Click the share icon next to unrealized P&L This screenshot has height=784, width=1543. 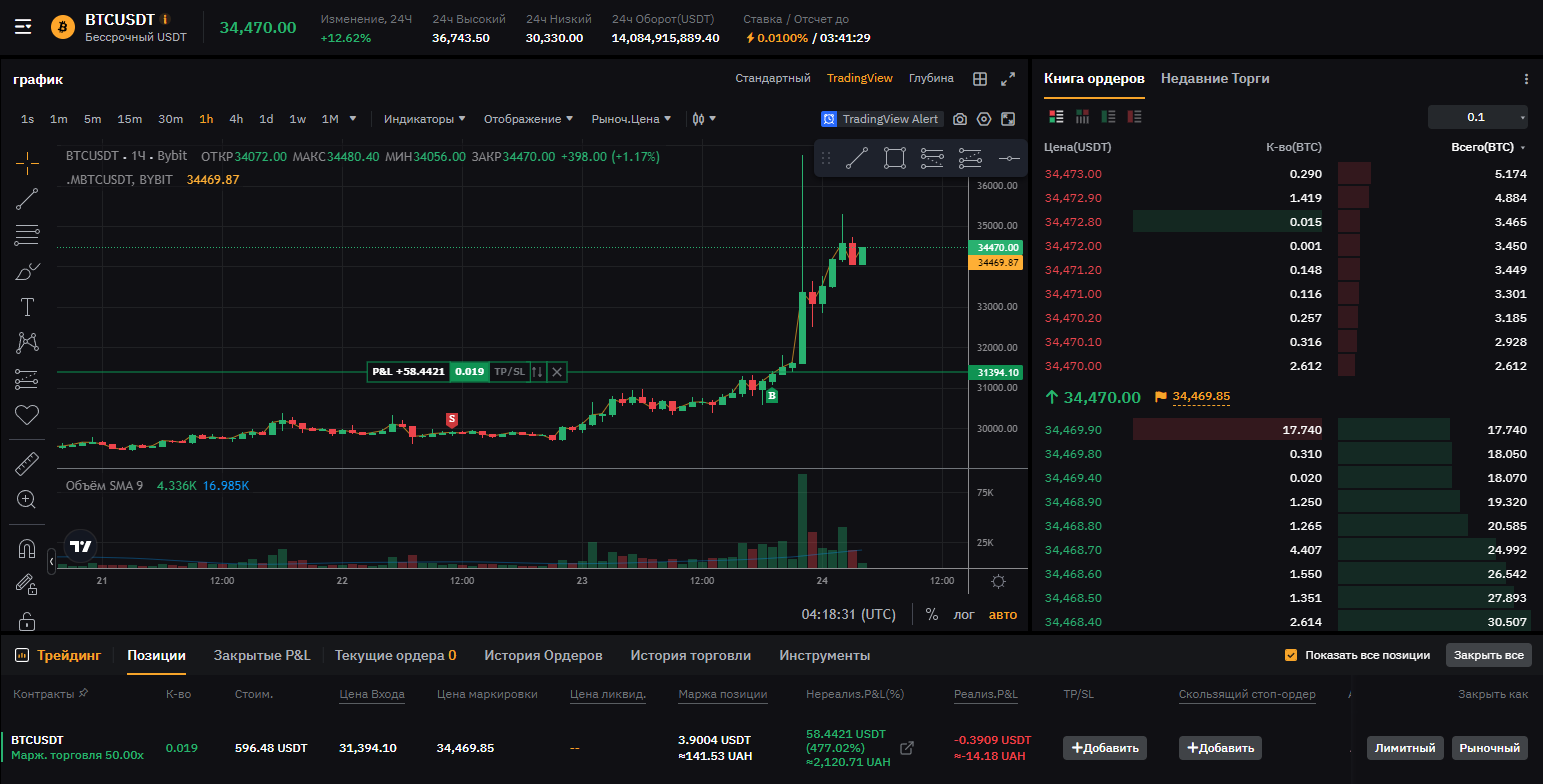point(907,748)
